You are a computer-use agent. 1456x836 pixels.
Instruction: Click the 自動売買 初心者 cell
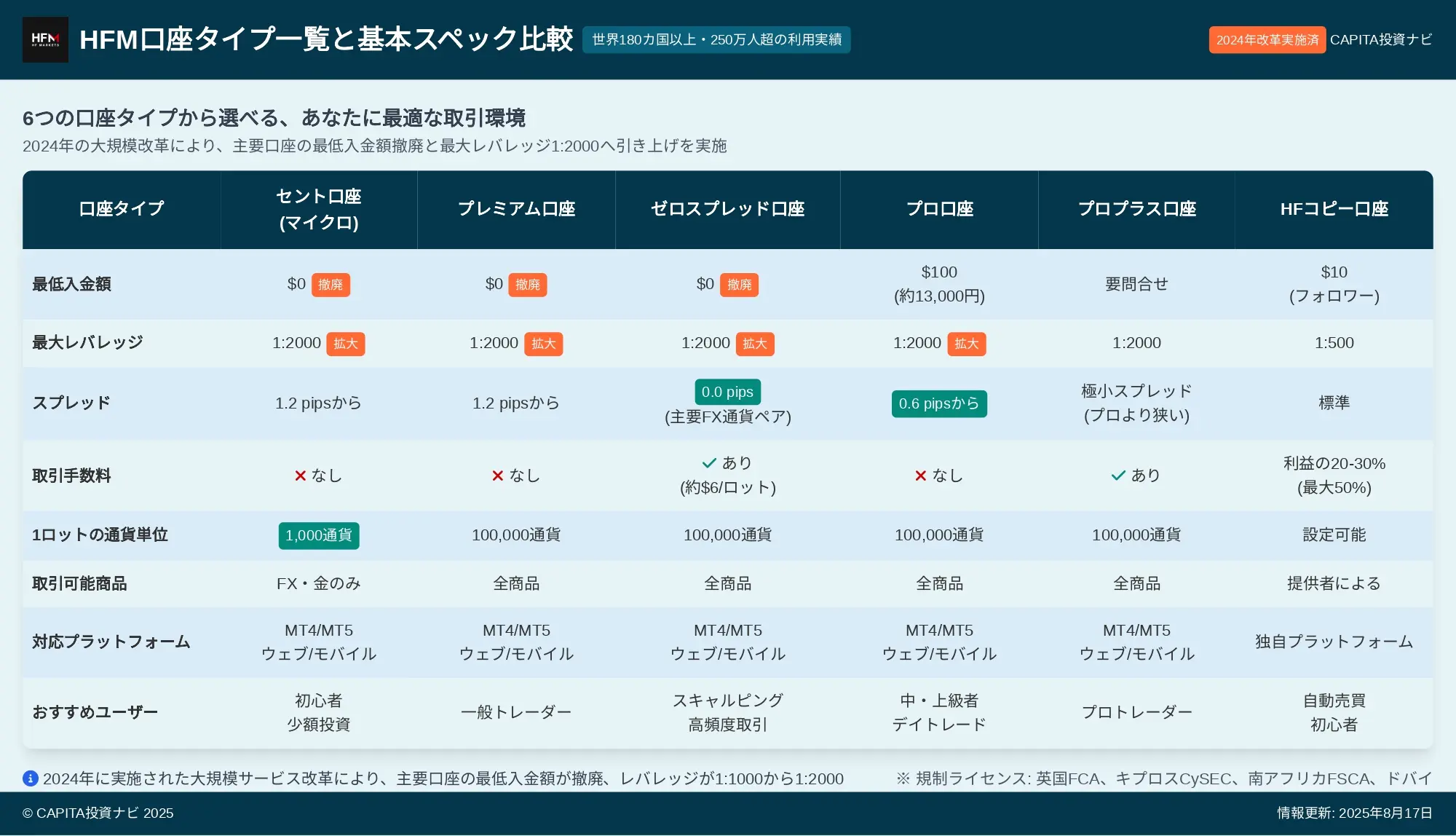pyautogui.click(x=1334, y=712)
